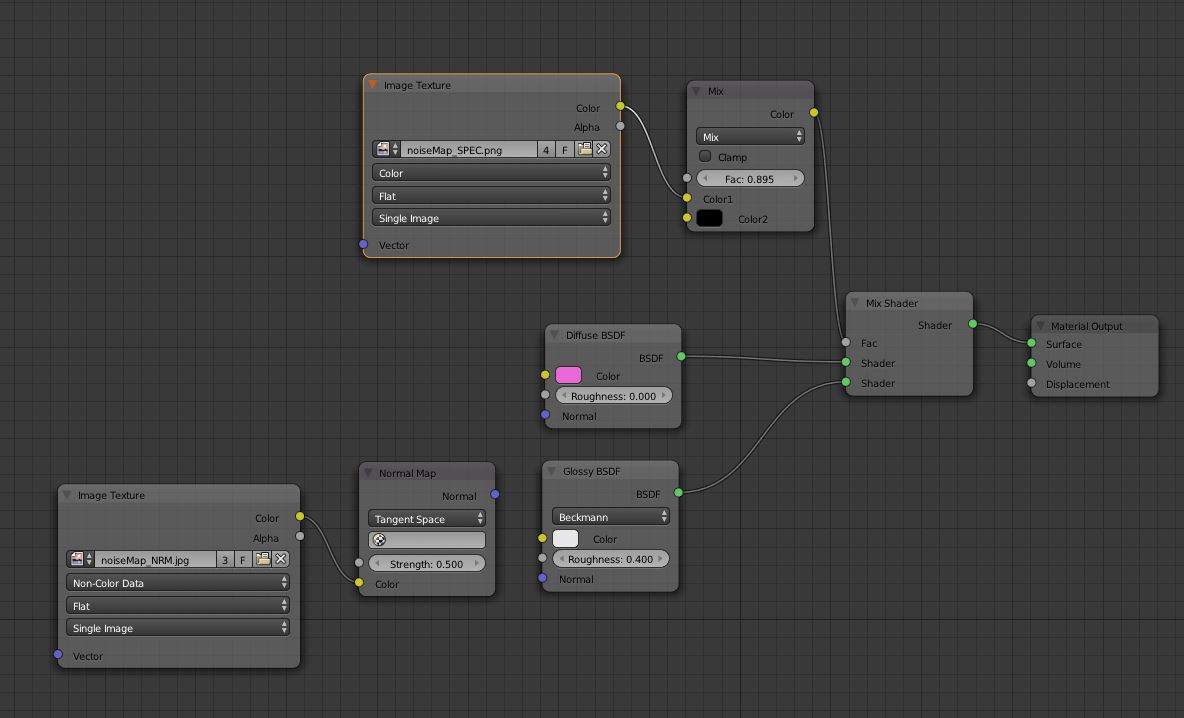Open Single Image dropdown in SPEC texture
1184x718 pixels.
coord(491,218)
